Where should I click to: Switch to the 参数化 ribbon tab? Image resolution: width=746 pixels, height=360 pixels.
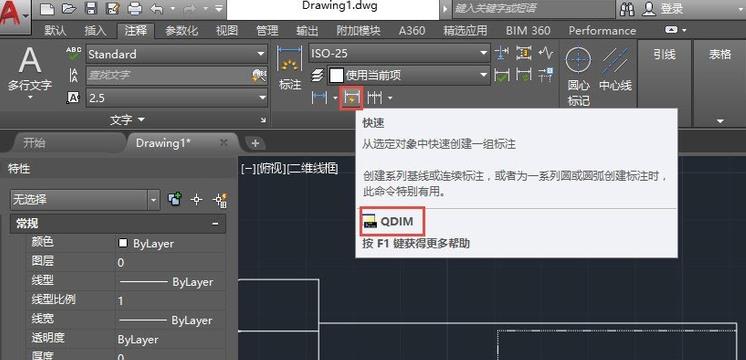tap(181, 30)
